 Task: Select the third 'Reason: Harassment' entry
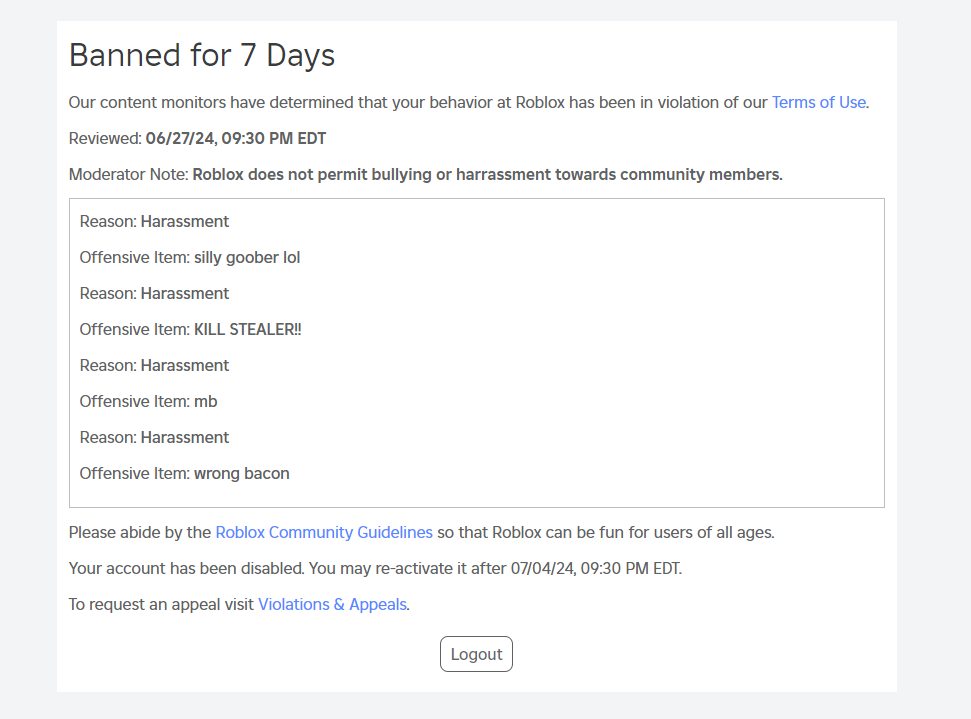(154, 365)
